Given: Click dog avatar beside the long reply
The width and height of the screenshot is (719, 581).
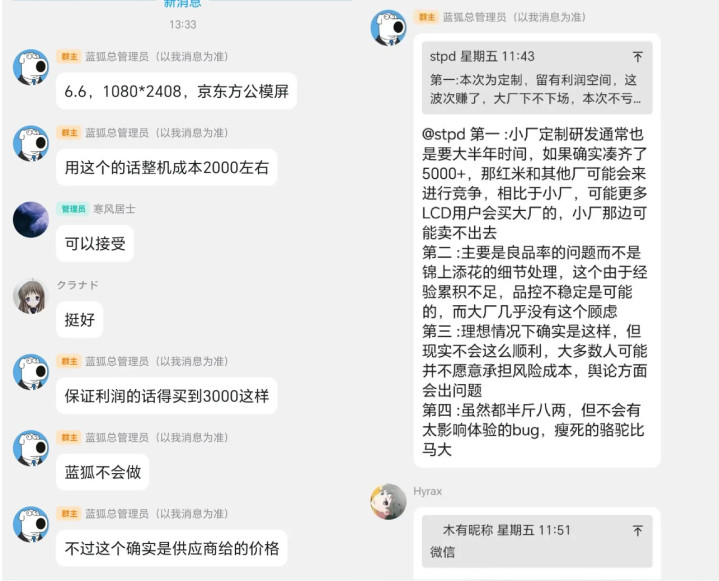Looking at the screenshot, I should 388,28.
